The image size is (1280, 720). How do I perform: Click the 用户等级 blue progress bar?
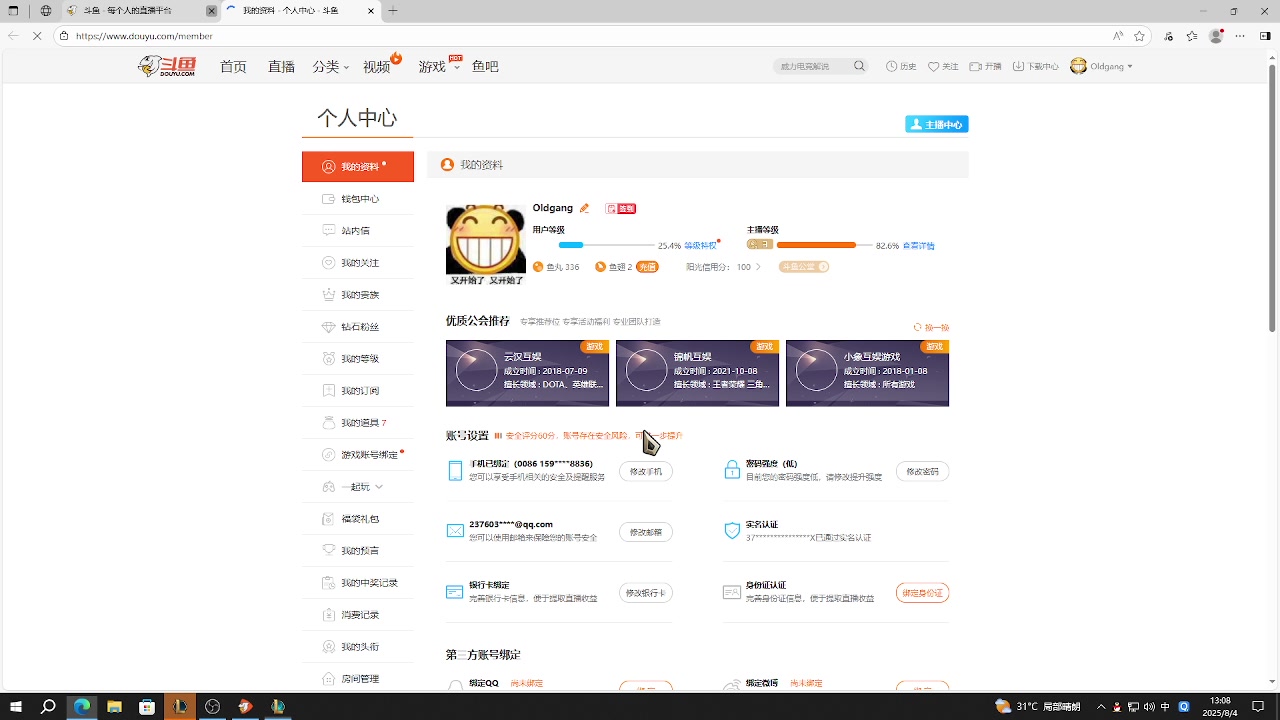[x=607, y=245]
